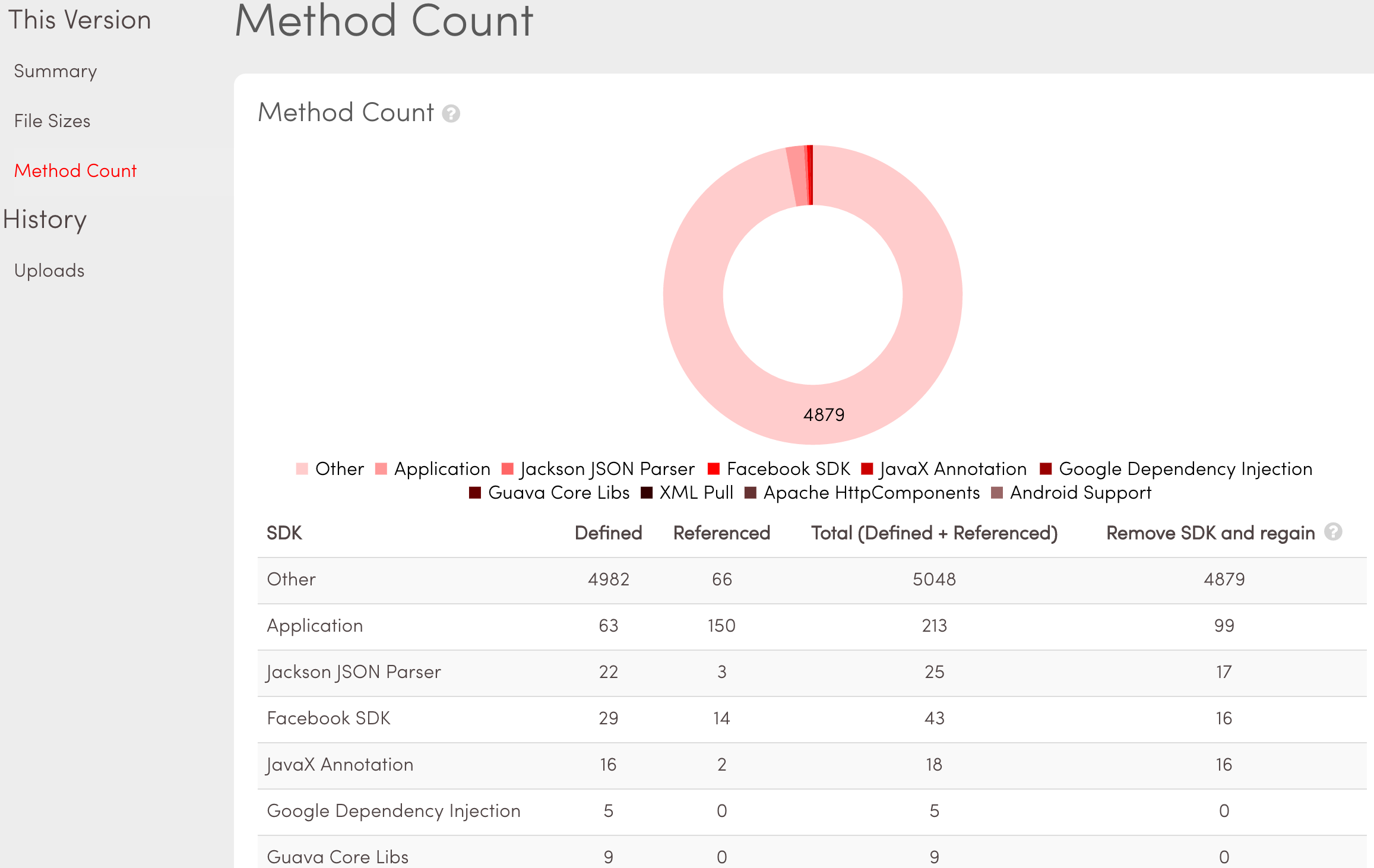Select Method Count sidebar link
The height and width of the screenshot is (868, 1374).
pos(75,171)
